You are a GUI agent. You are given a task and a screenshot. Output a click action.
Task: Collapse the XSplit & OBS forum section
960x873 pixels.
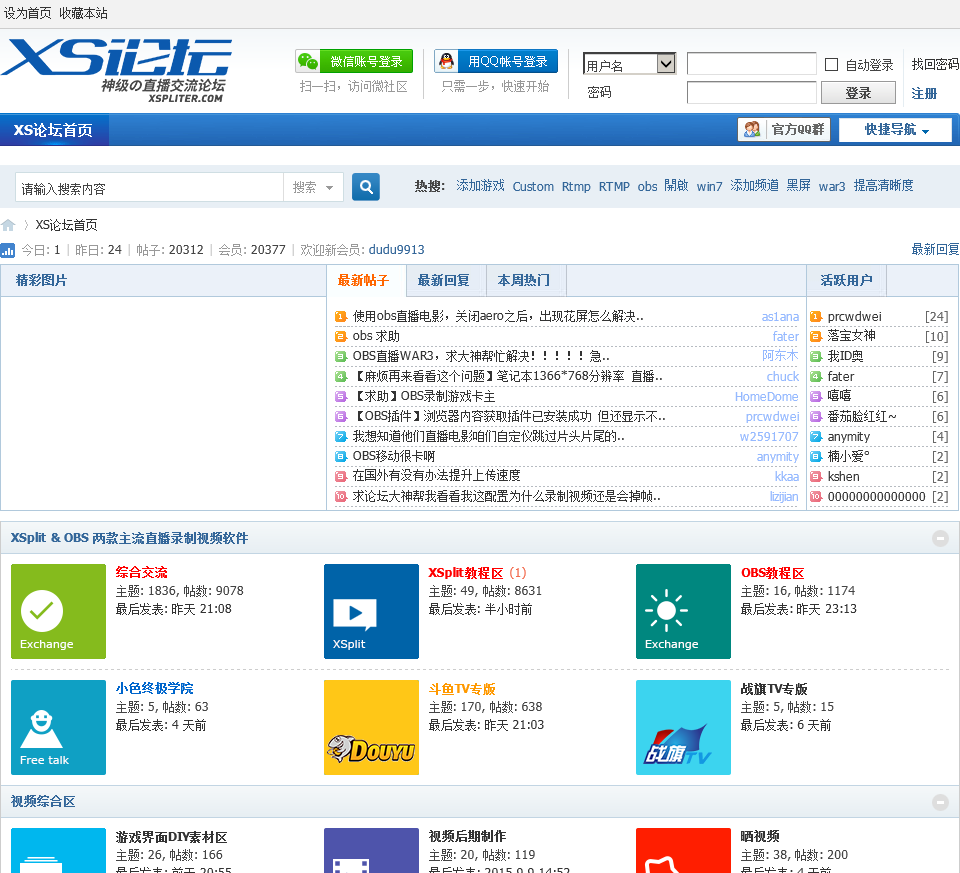(940, 538)
